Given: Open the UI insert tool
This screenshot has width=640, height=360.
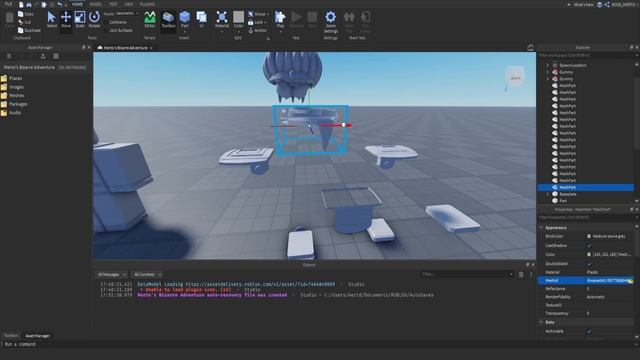Looking at the screenshot, I should [x=202, y=20].
